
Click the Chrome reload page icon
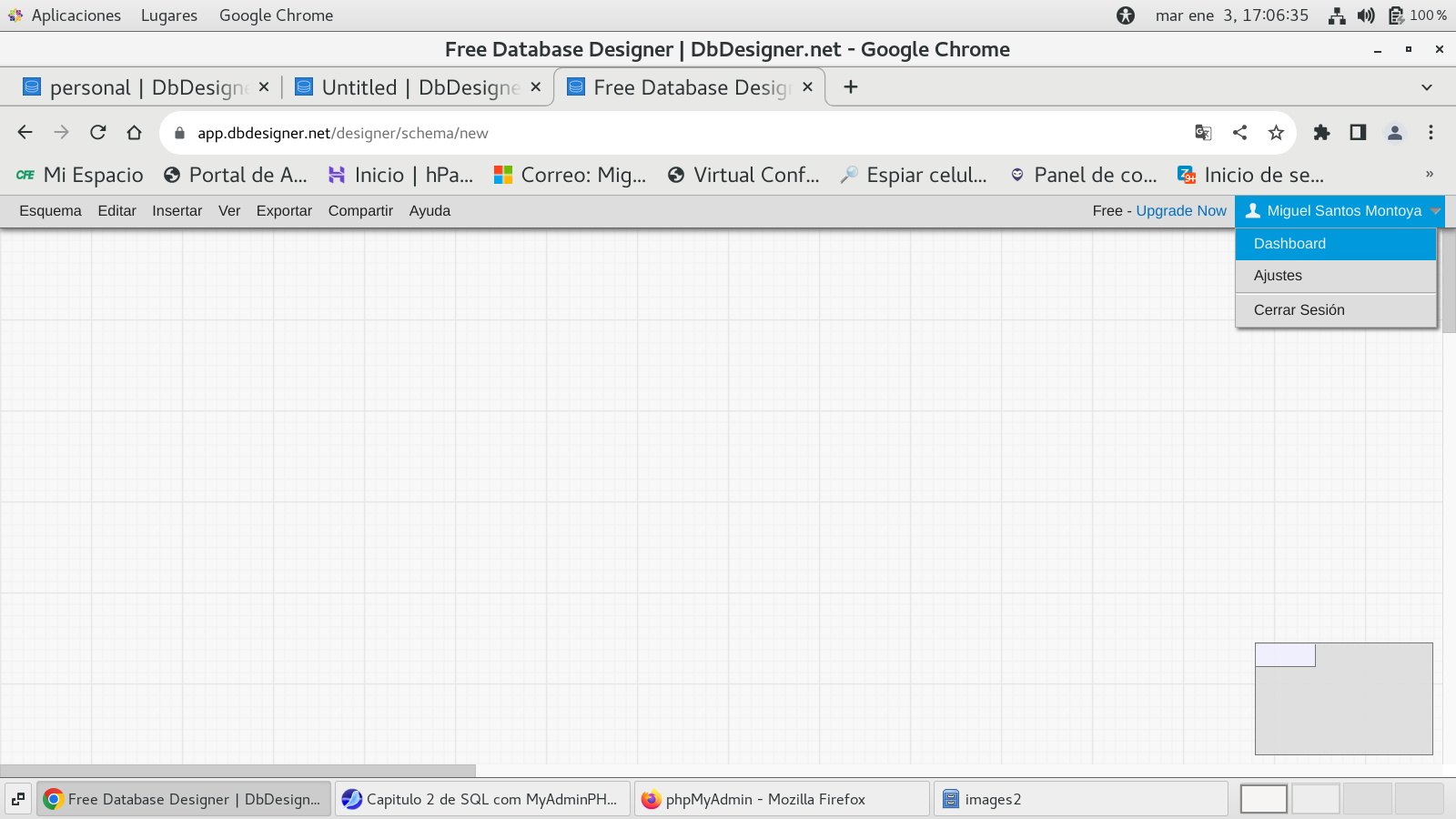point(98,133)
